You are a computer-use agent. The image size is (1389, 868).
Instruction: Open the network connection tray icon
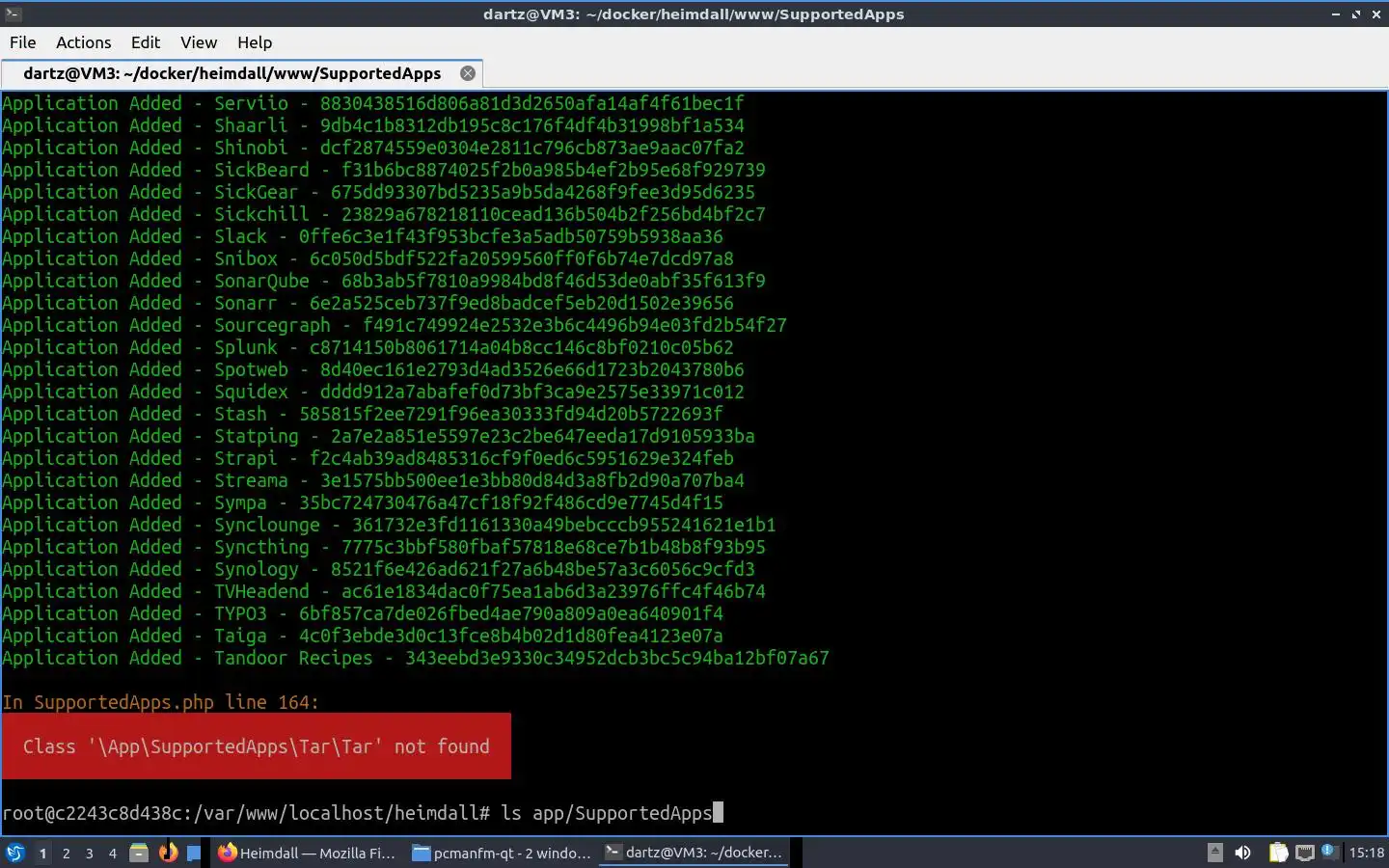1305,853
